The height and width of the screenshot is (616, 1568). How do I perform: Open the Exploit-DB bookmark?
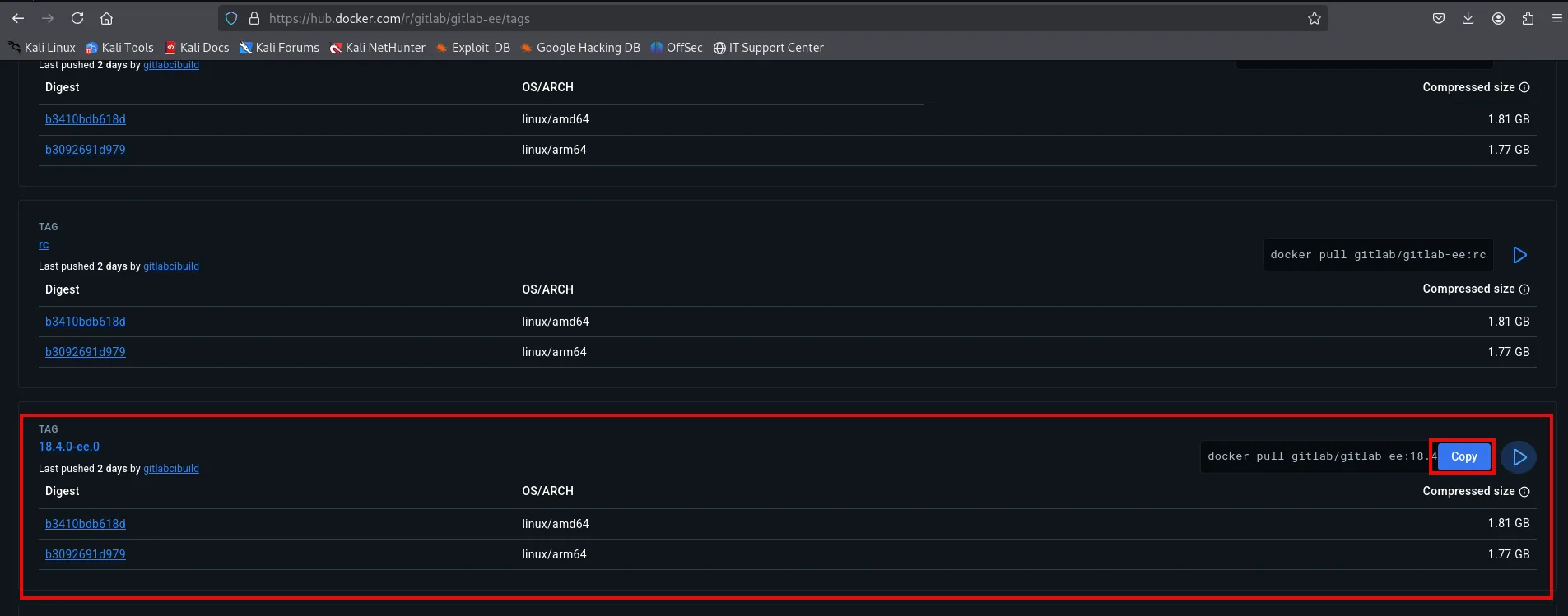pyautogui.click(x=473, y=48)
